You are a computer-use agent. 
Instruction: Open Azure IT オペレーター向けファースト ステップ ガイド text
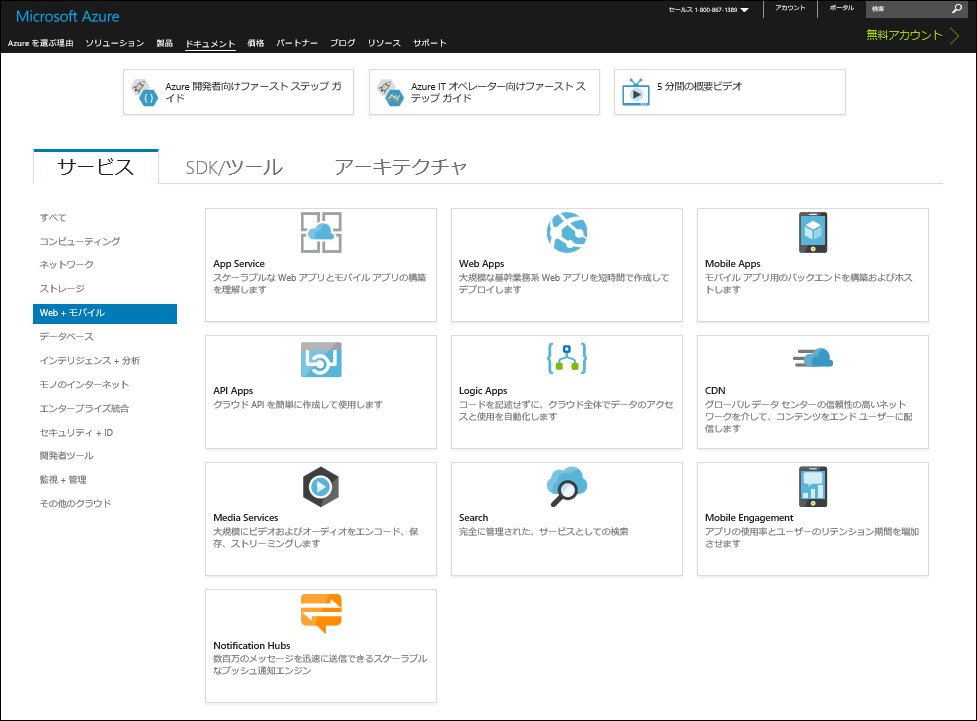coord(498,92)
